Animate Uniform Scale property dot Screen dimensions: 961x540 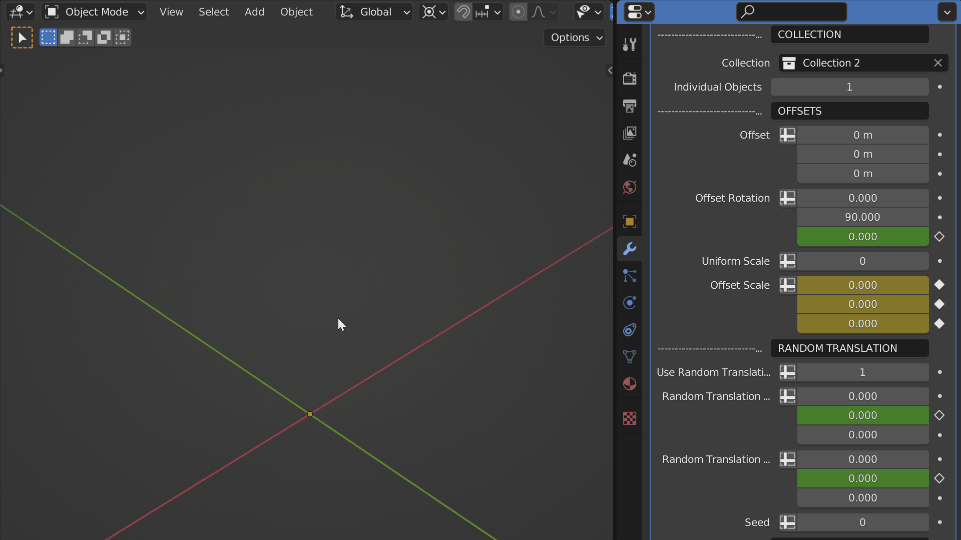coord(940,261)
